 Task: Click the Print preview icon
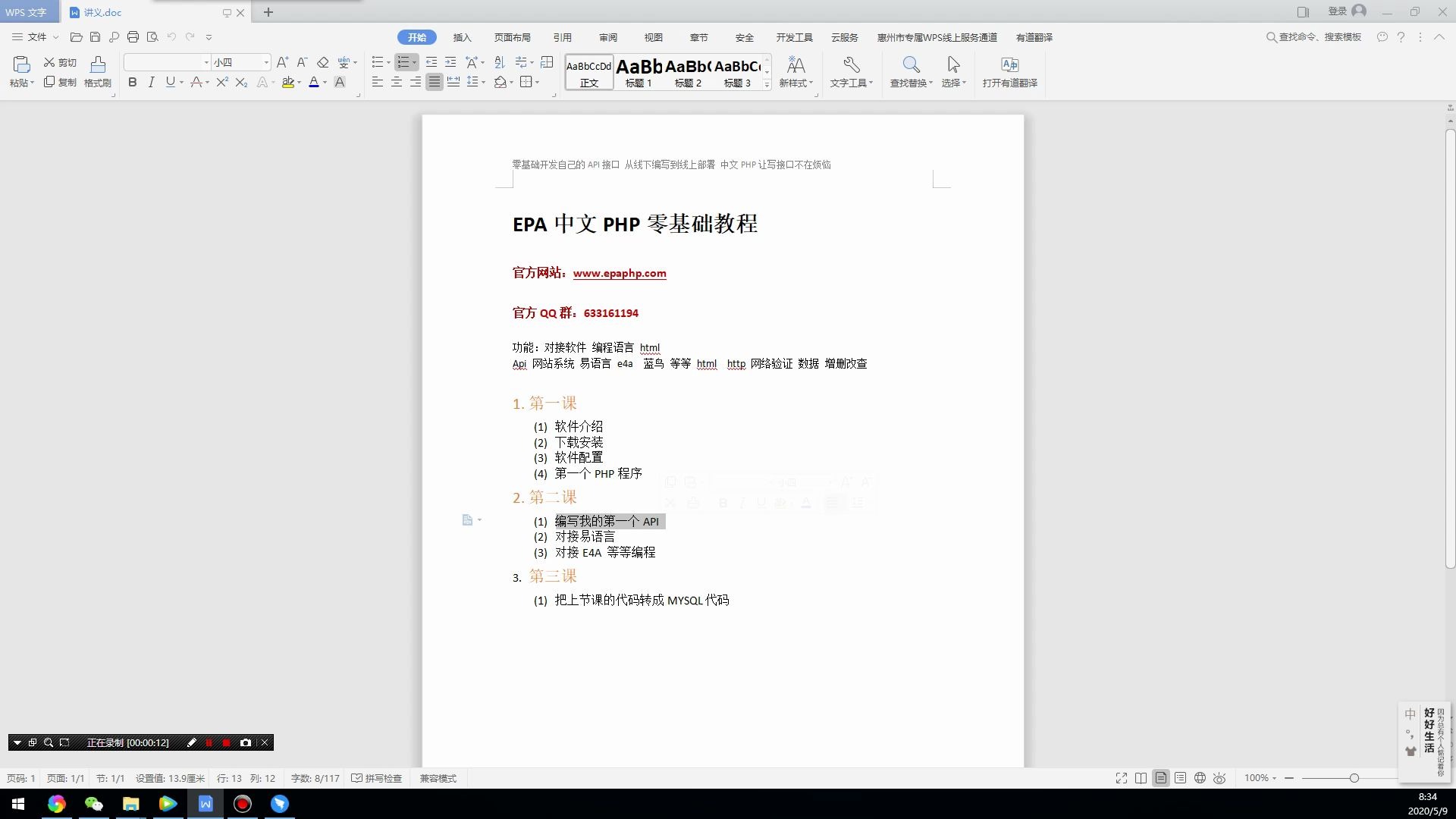pos(152,36)
